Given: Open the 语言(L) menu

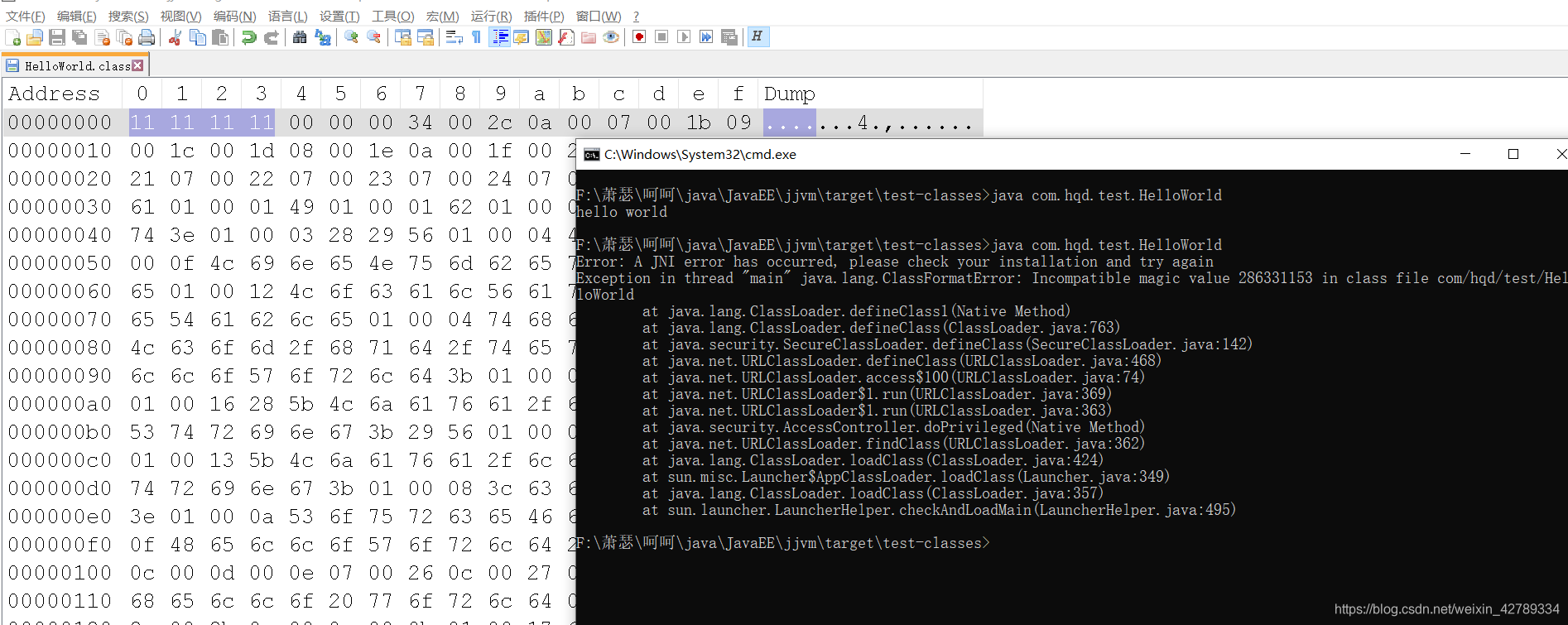Looking at the screenshot, I should click(287, 16).
